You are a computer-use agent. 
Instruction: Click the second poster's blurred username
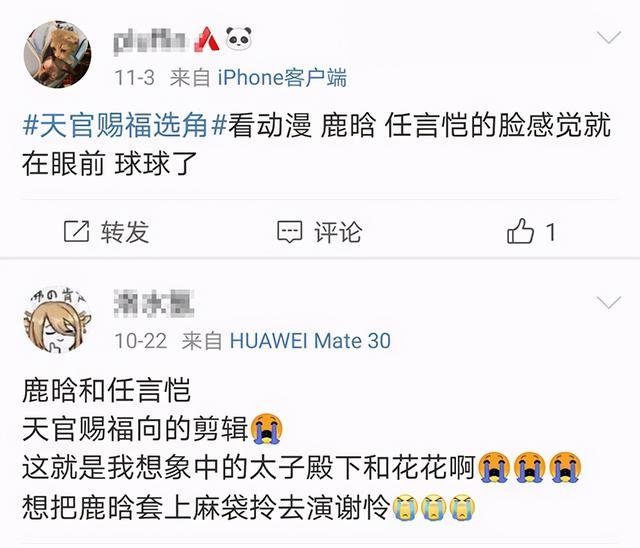(x=154, y=303)
